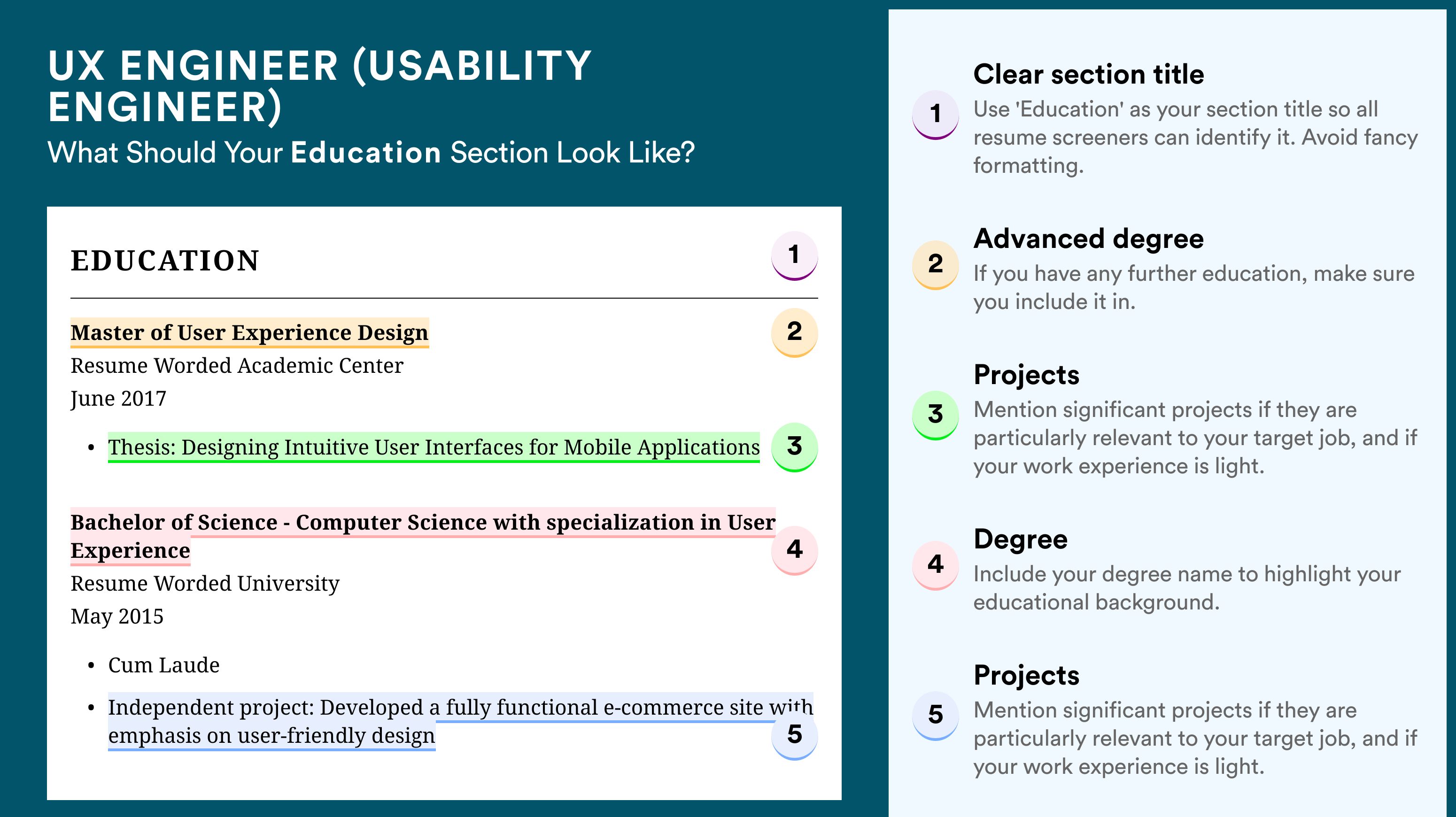Click the orange number 2 badge in resume

click(794, 333)
